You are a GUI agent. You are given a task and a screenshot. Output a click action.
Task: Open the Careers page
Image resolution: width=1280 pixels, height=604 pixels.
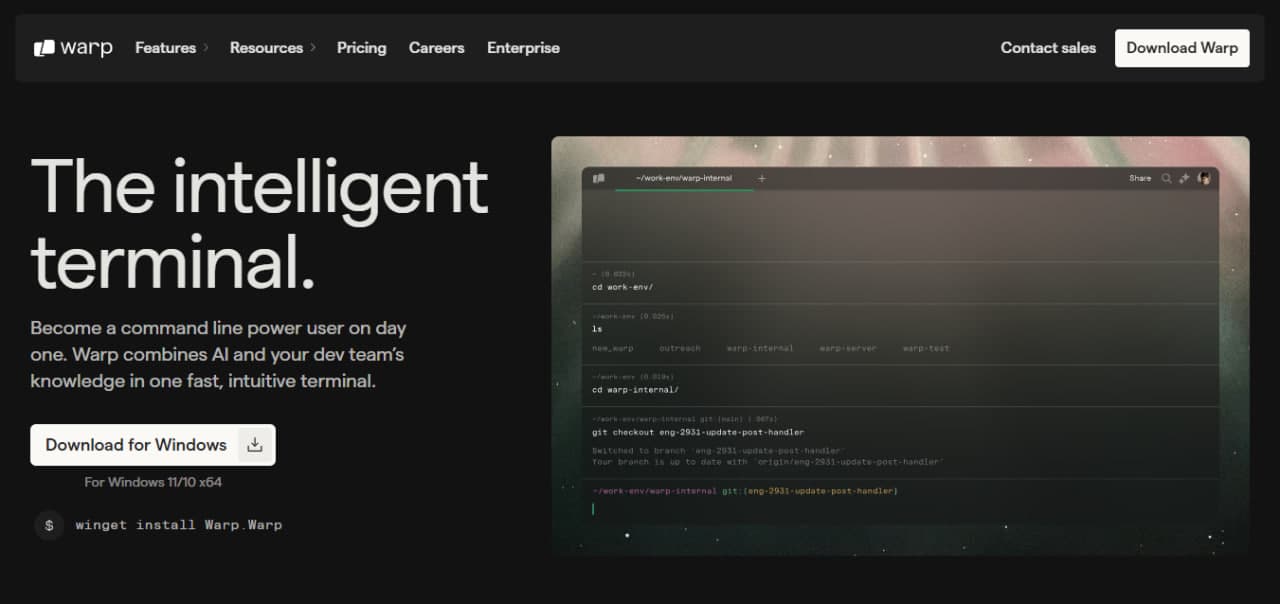coord(436,48)
